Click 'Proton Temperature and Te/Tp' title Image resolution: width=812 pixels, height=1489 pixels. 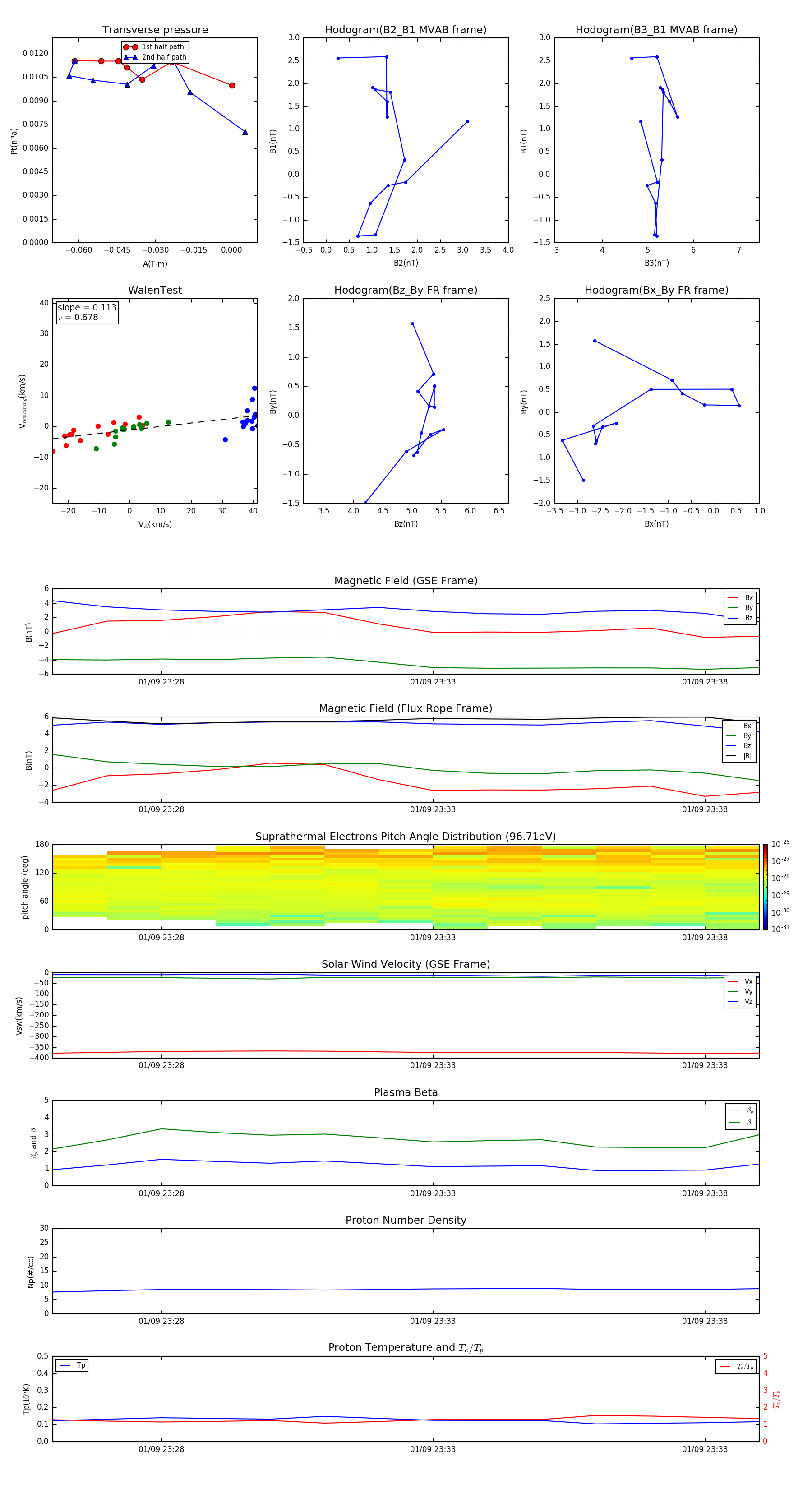[x=406, y=1348]
